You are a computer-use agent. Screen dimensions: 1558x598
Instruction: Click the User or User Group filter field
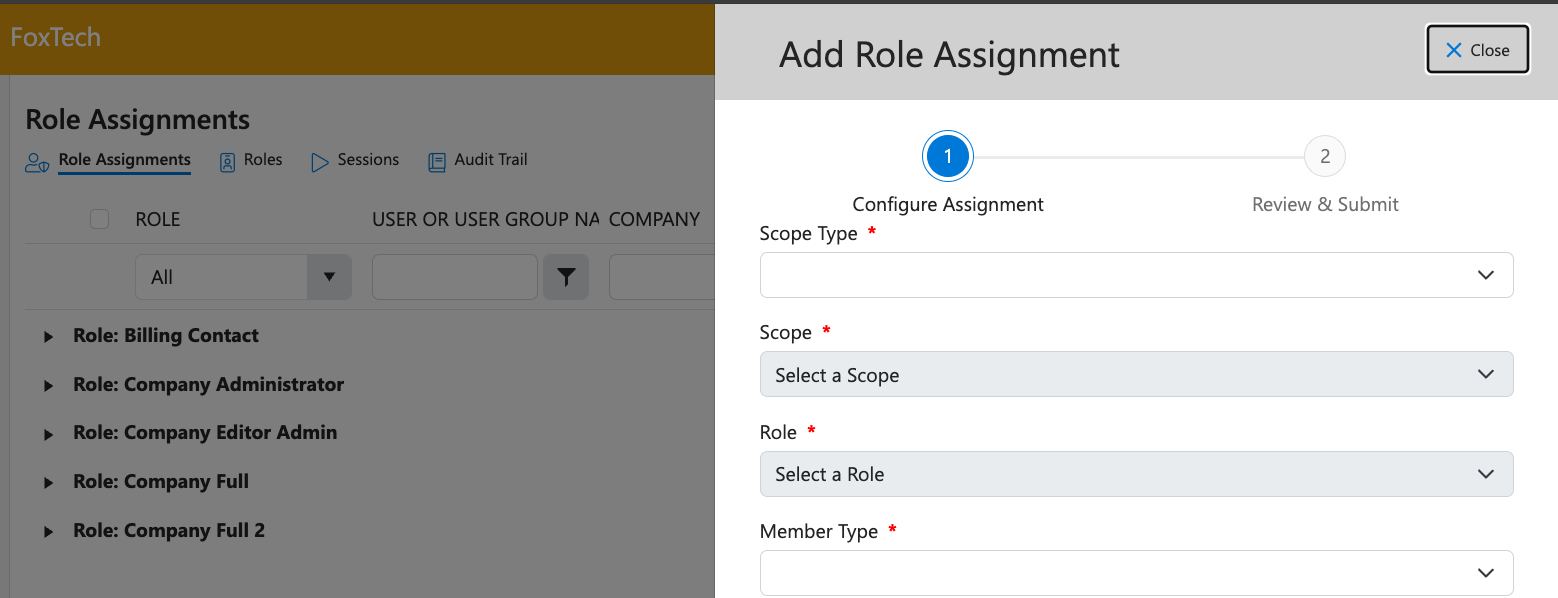(x=455, y=277)
